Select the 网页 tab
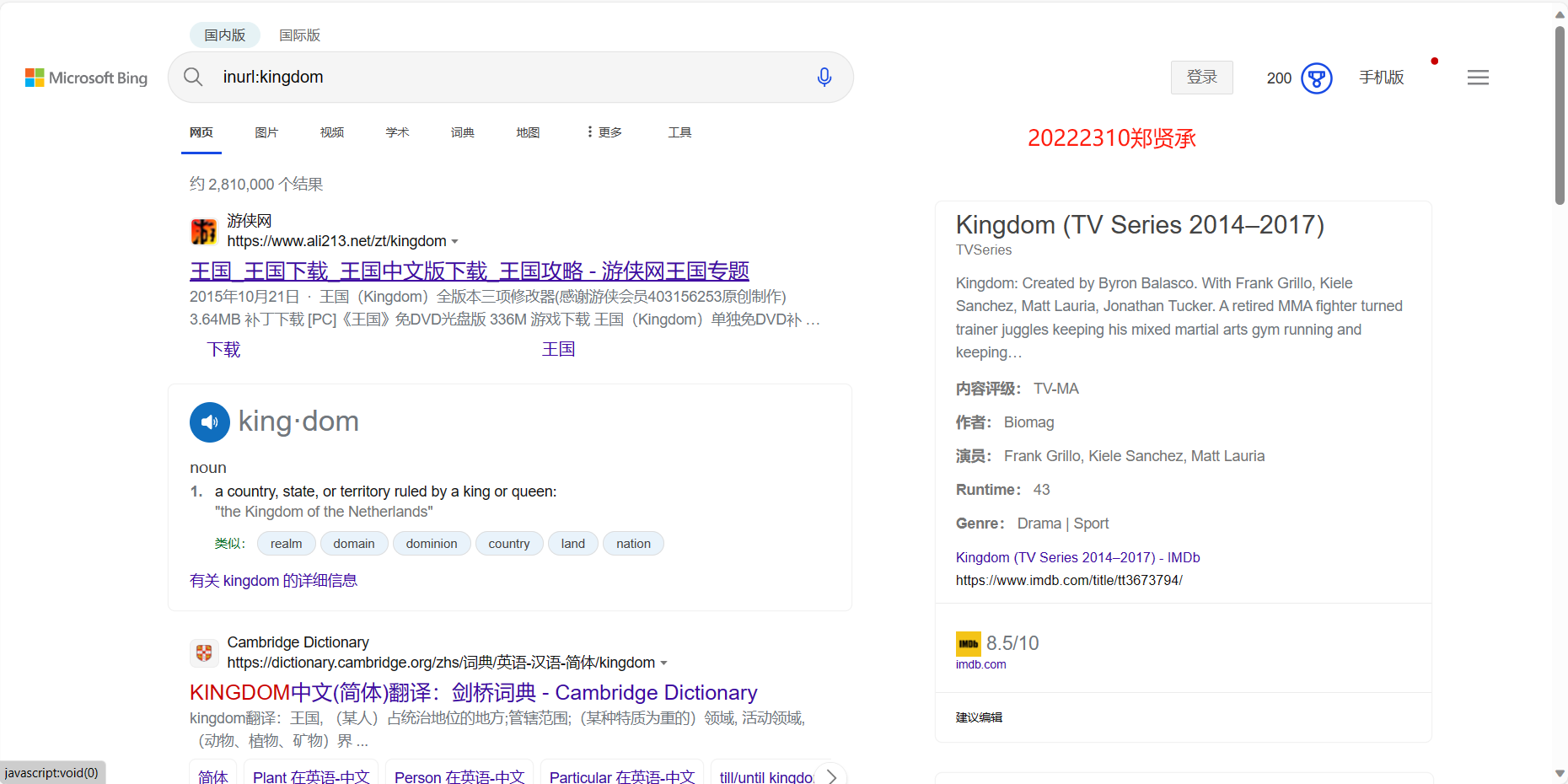This screenshot has width=1568, height=784. click(x=201, y=132)
